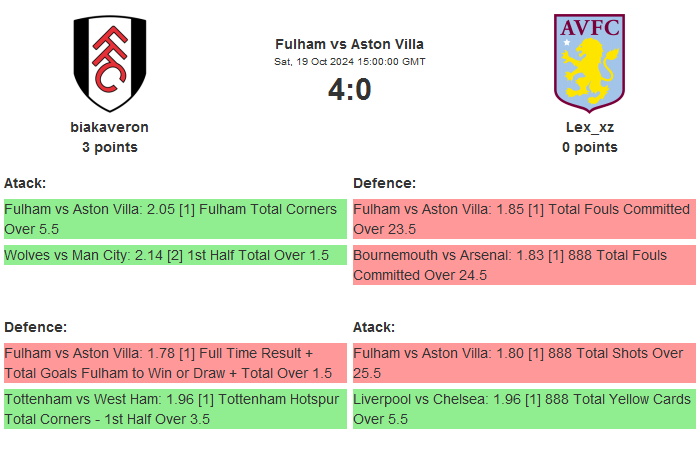The image size is (700, 460).
Task: Select the Lex_xz username
Action: tap(590, 127)
